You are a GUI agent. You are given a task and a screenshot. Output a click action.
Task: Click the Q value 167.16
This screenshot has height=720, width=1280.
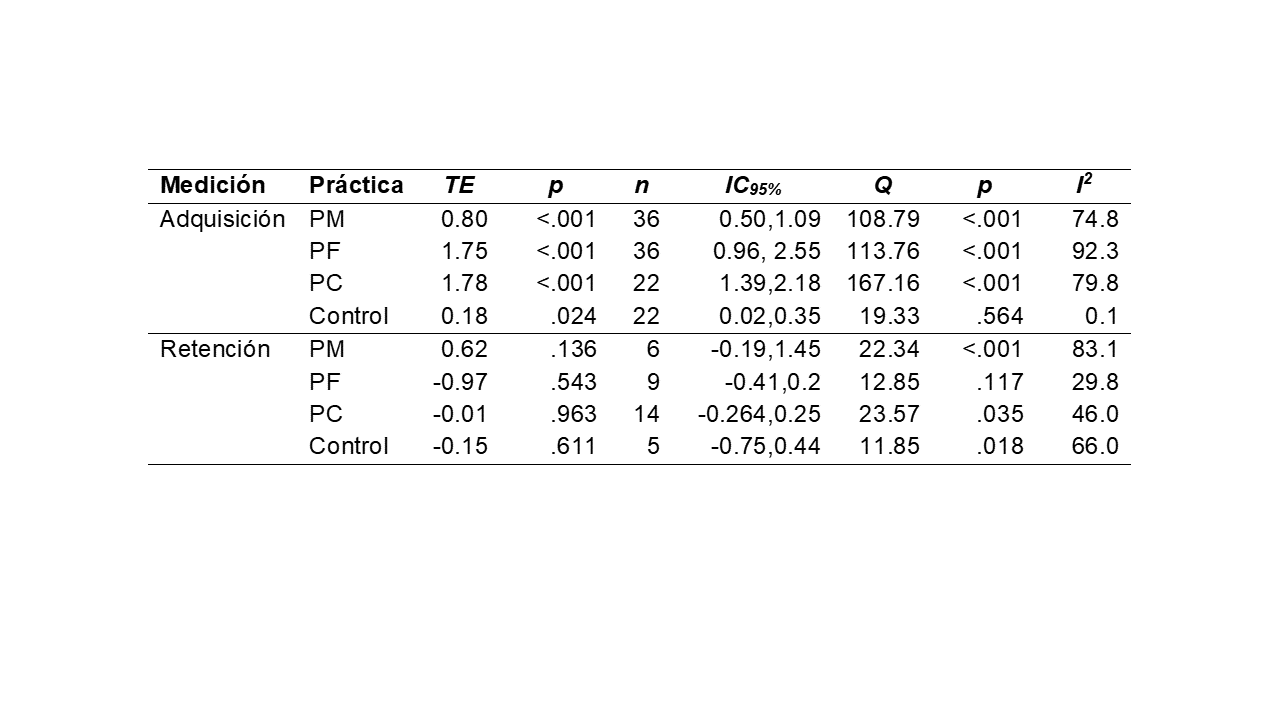tap(883, 284)
